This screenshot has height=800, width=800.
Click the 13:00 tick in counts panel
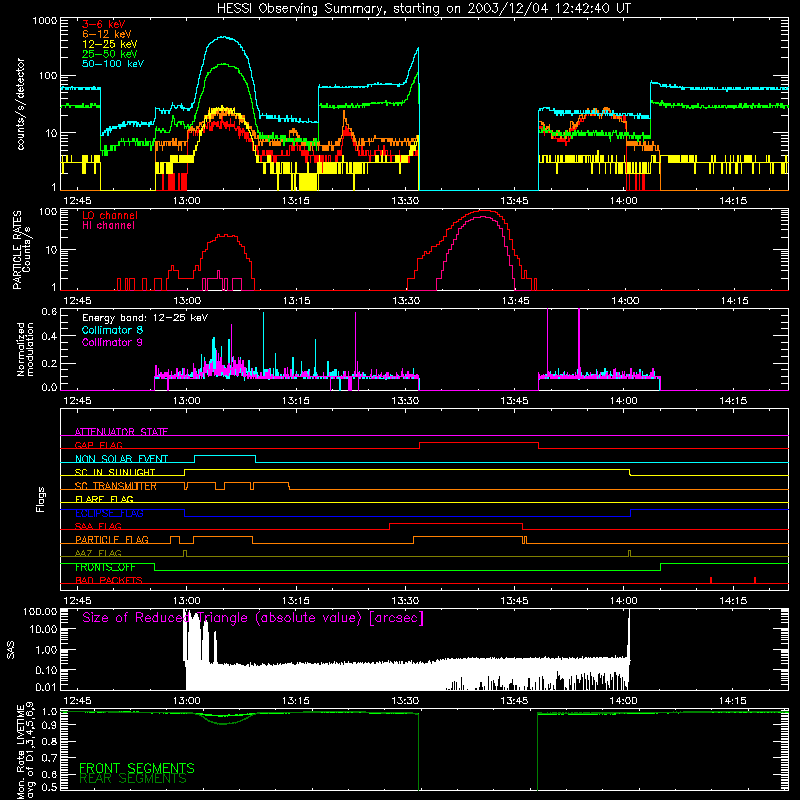[x=186, y=201]
